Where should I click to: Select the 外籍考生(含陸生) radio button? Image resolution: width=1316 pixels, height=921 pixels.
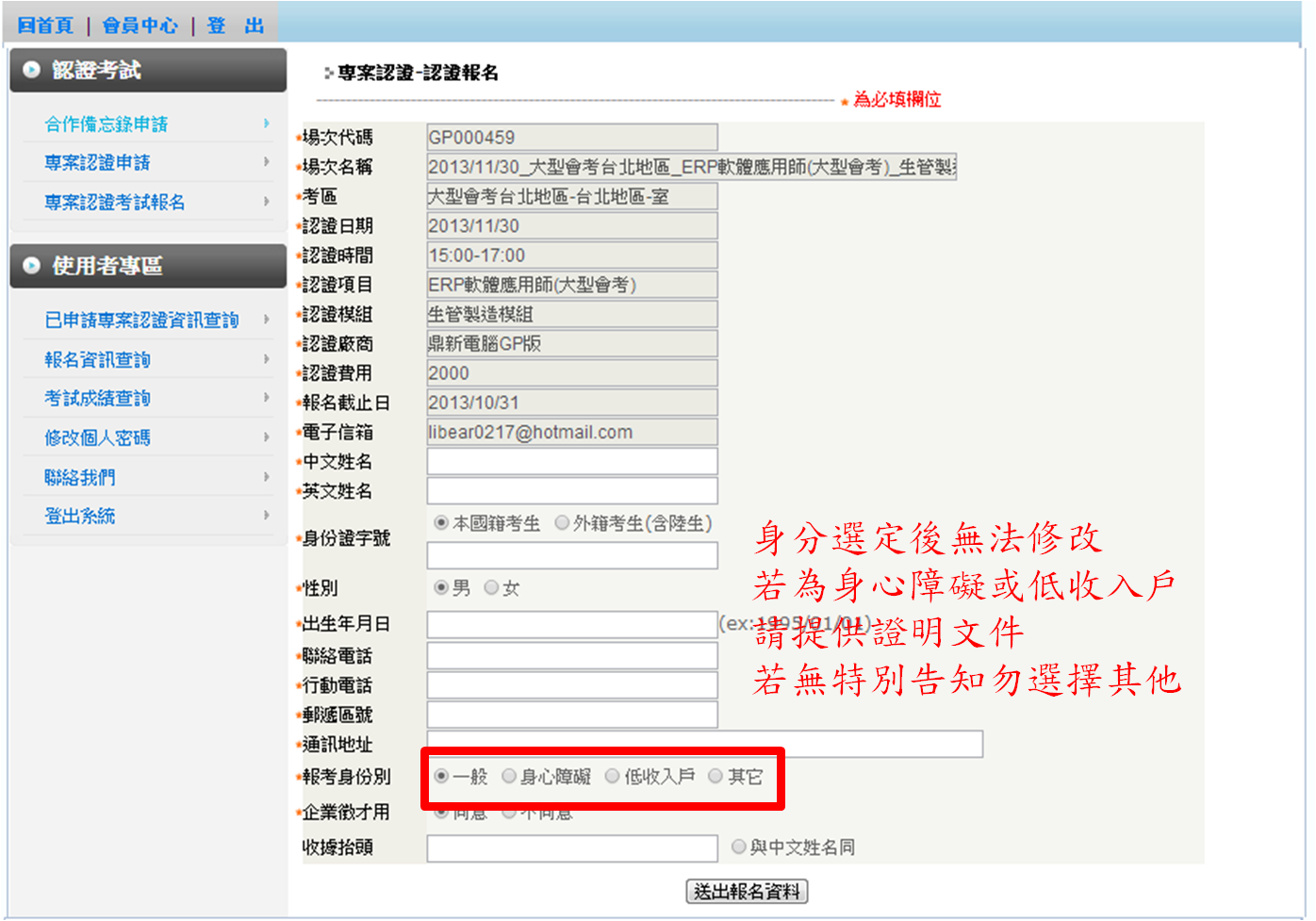point(562,523)
